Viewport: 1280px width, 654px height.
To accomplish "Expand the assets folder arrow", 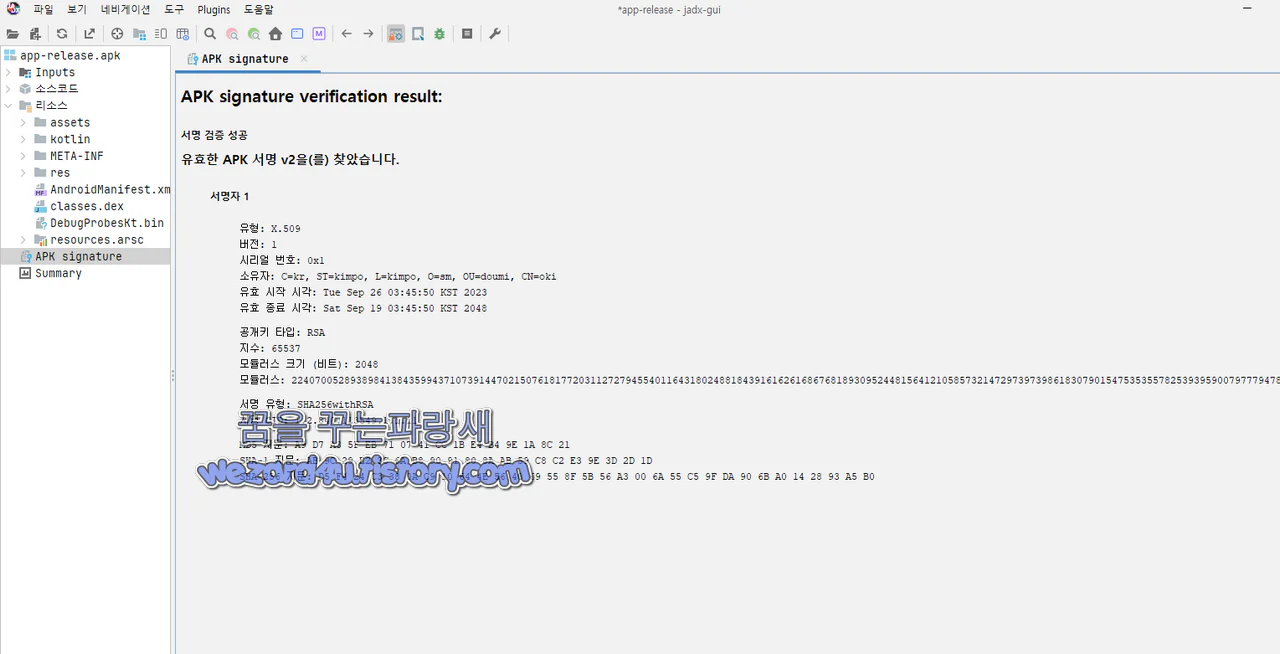I will point(23,122).
